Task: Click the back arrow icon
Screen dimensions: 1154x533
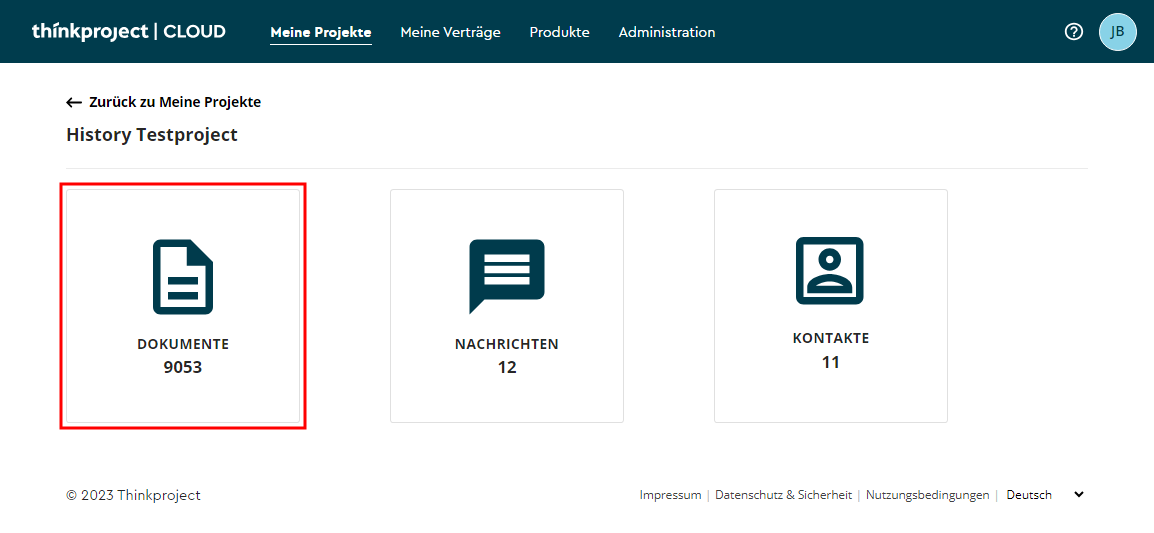Action: [74, 102]
